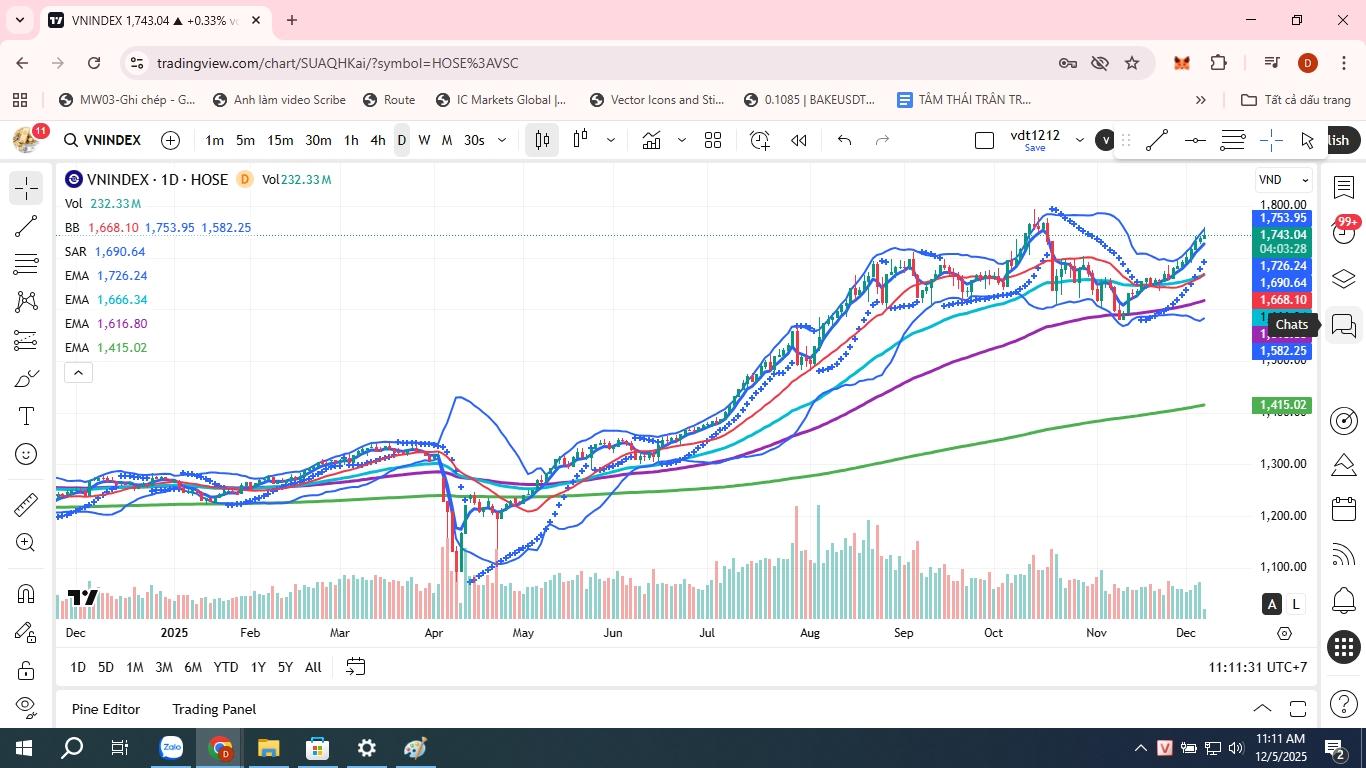The height and width of the screenshot is (768, 1366).
Task: Toggle auto scale with A button
Action: [1272, 604]
